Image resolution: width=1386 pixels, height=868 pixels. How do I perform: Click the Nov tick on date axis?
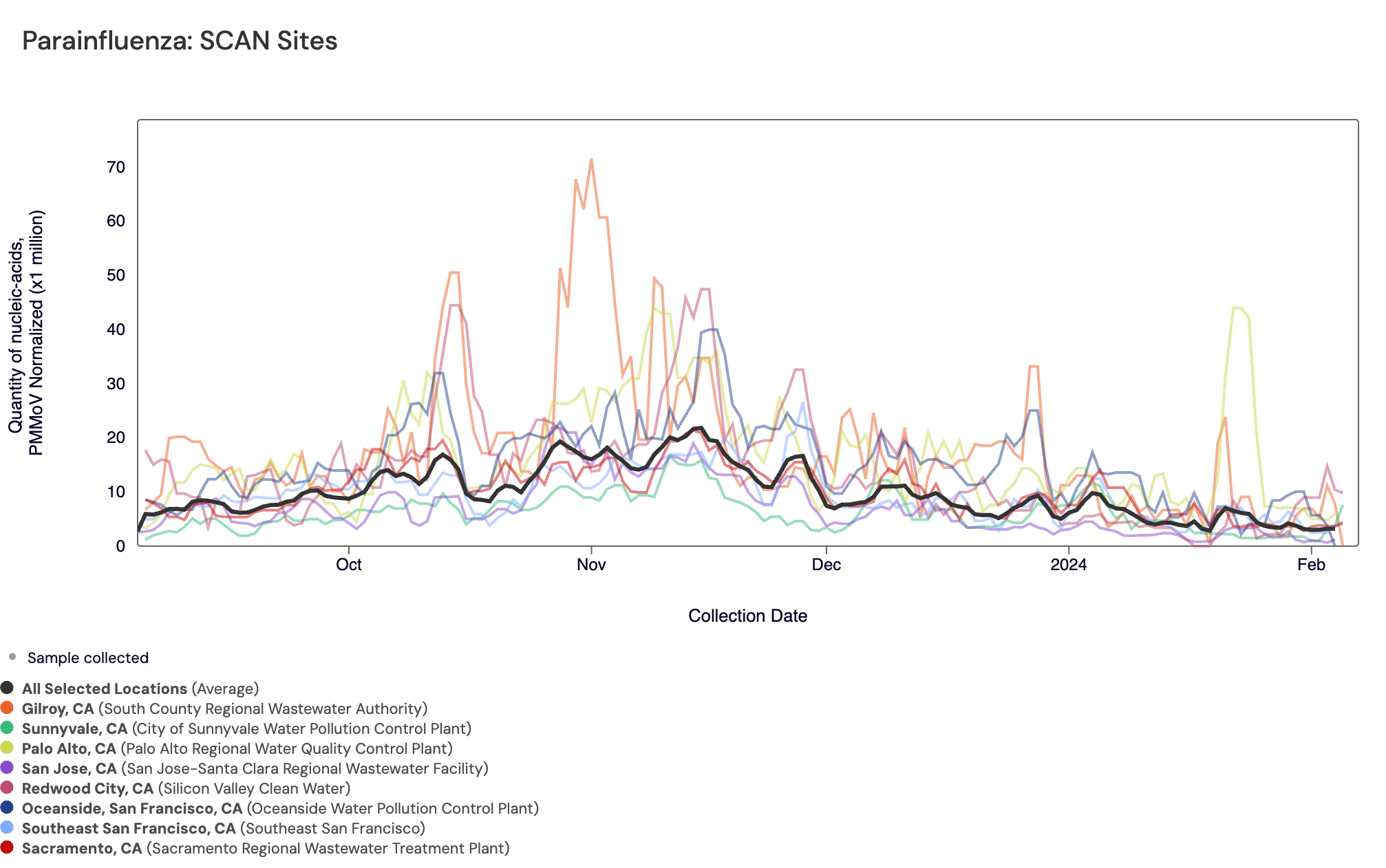591,565
